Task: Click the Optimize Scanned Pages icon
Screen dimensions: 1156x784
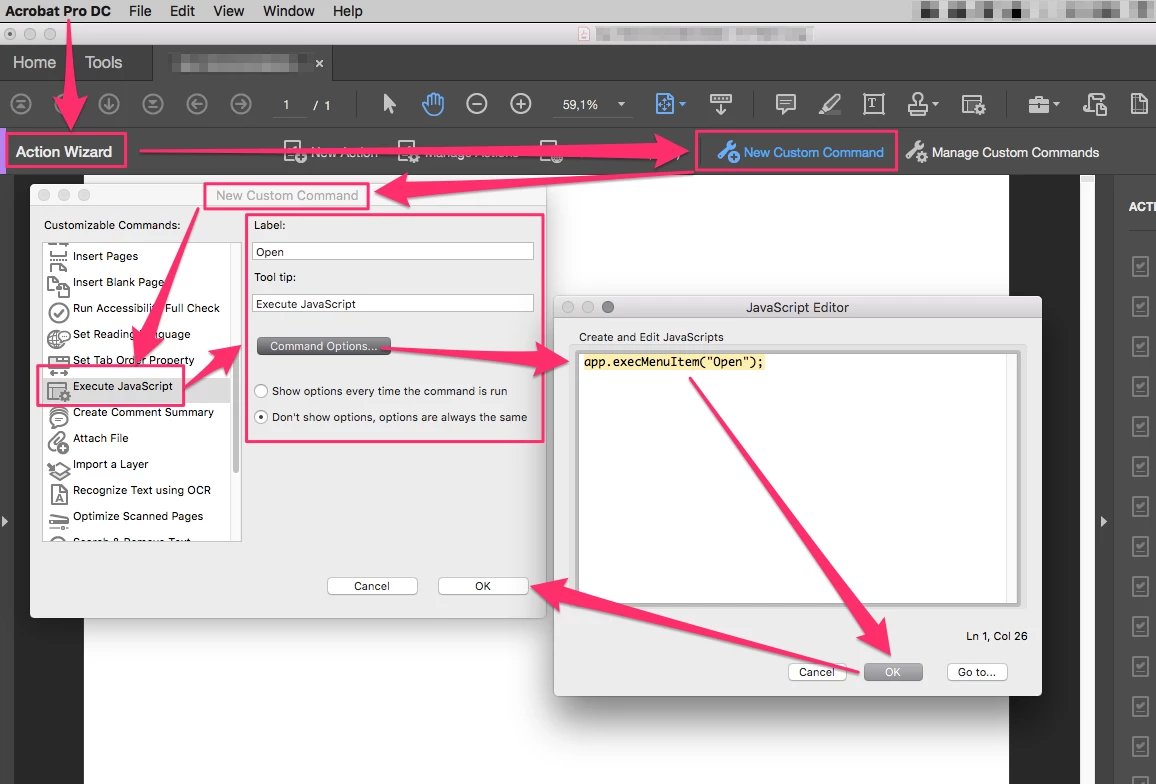Action: pyautogui.click(x=58, y=520)
